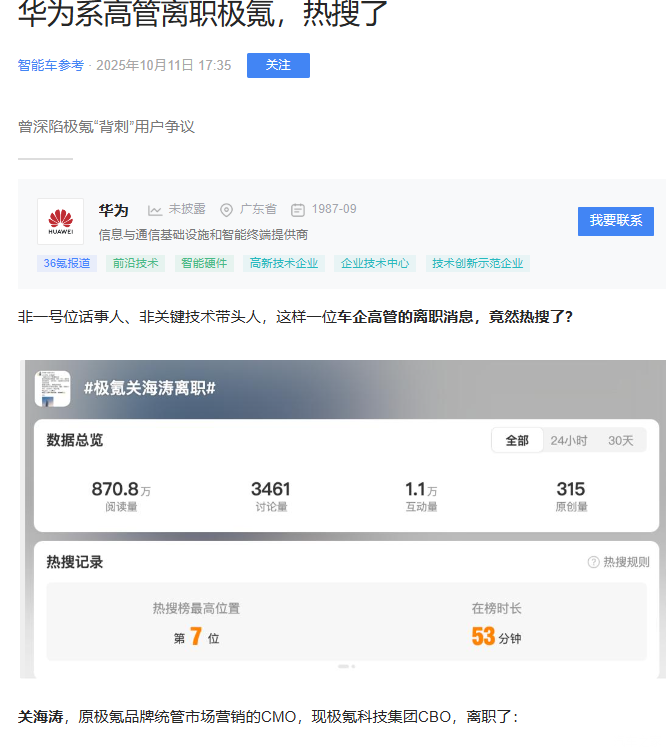Click the question mark icon by 热搜规则
Screen dimensions: 666x752
[x=594, y=562]
